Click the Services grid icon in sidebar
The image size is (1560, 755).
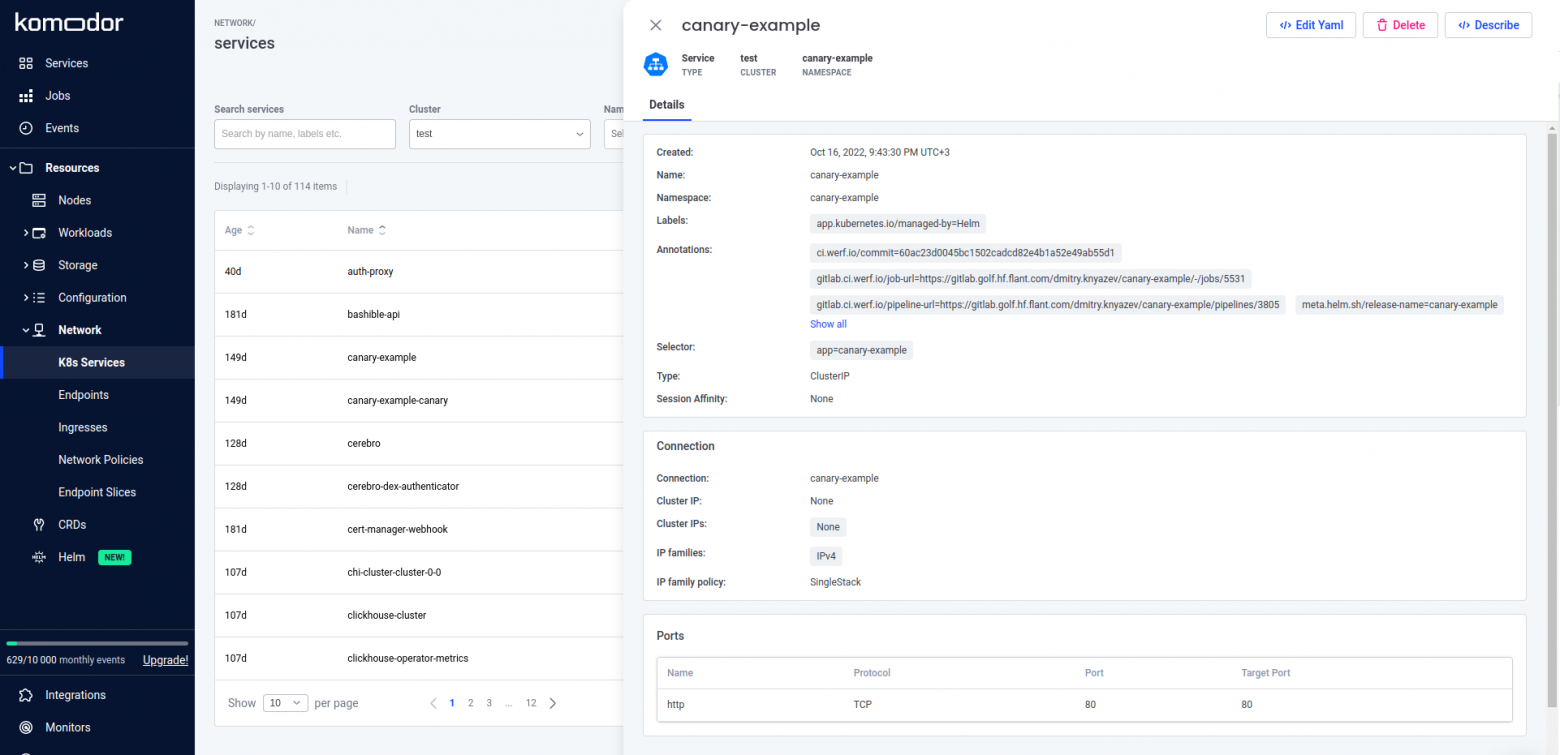[x=26, y=63]
